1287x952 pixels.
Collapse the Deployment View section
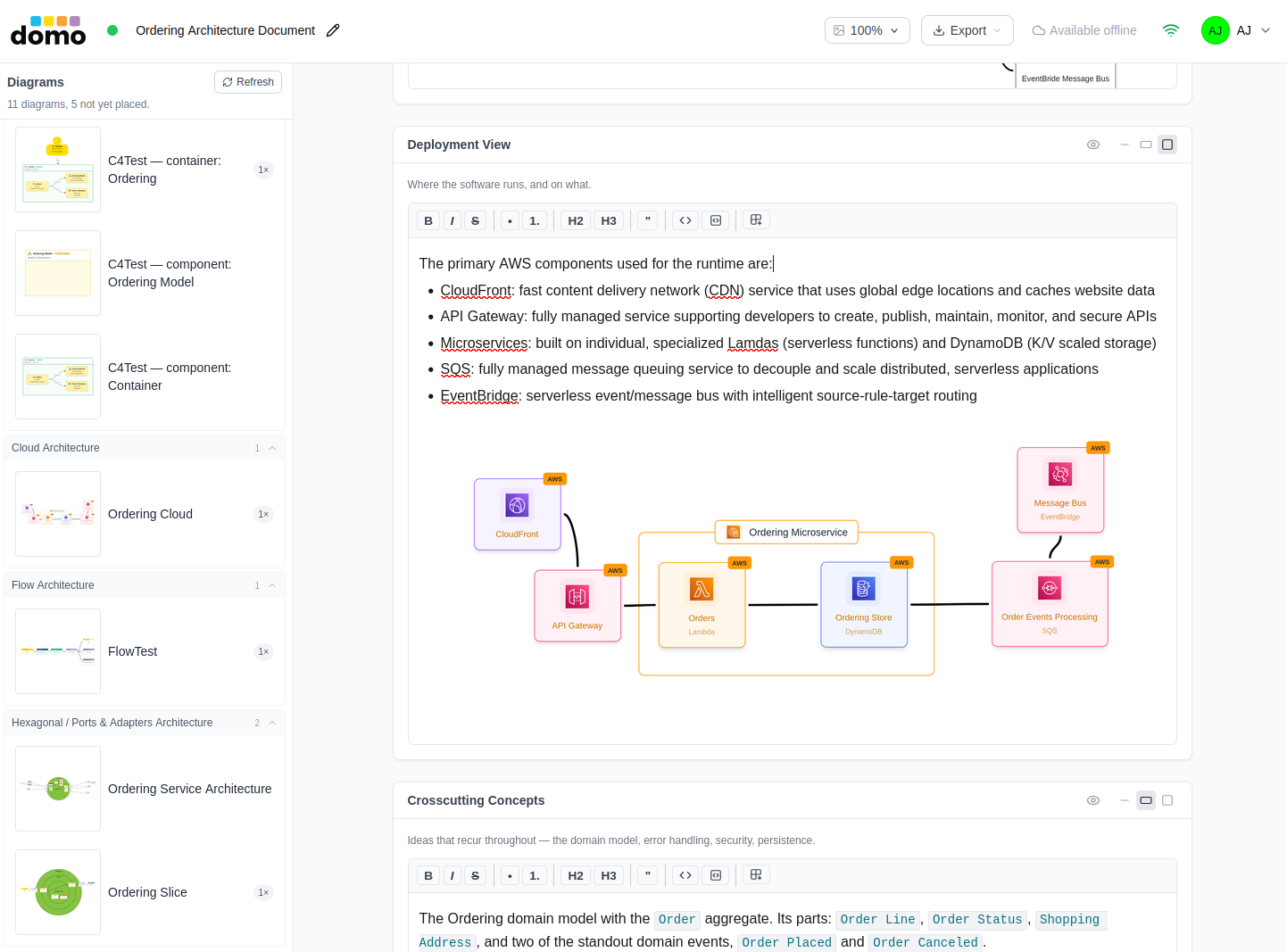[1125, 145]
